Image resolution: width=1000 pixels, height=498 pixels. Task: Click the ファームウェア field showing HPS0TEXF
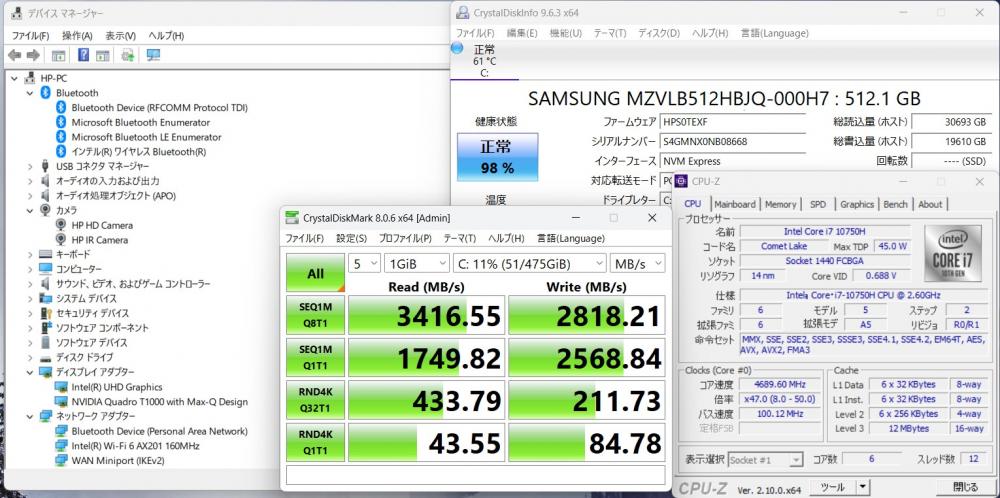point(732,122)
